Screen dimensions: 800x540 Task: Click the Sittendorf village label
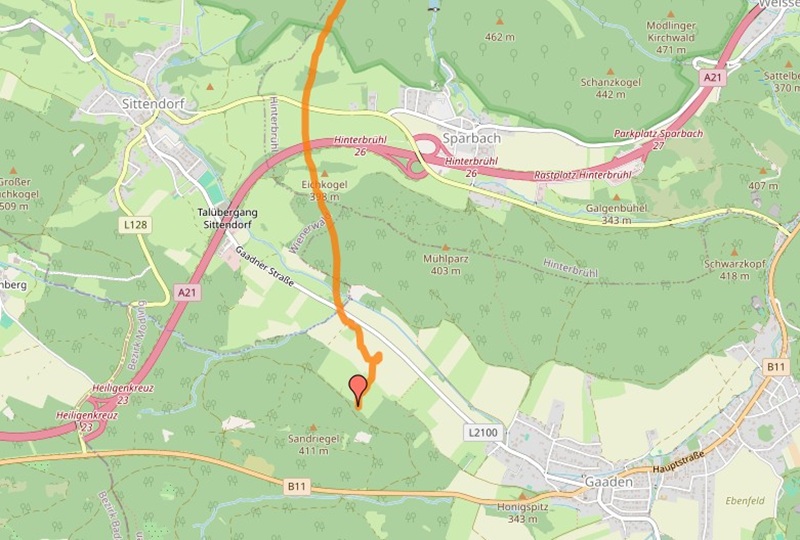tap(153, 104)
